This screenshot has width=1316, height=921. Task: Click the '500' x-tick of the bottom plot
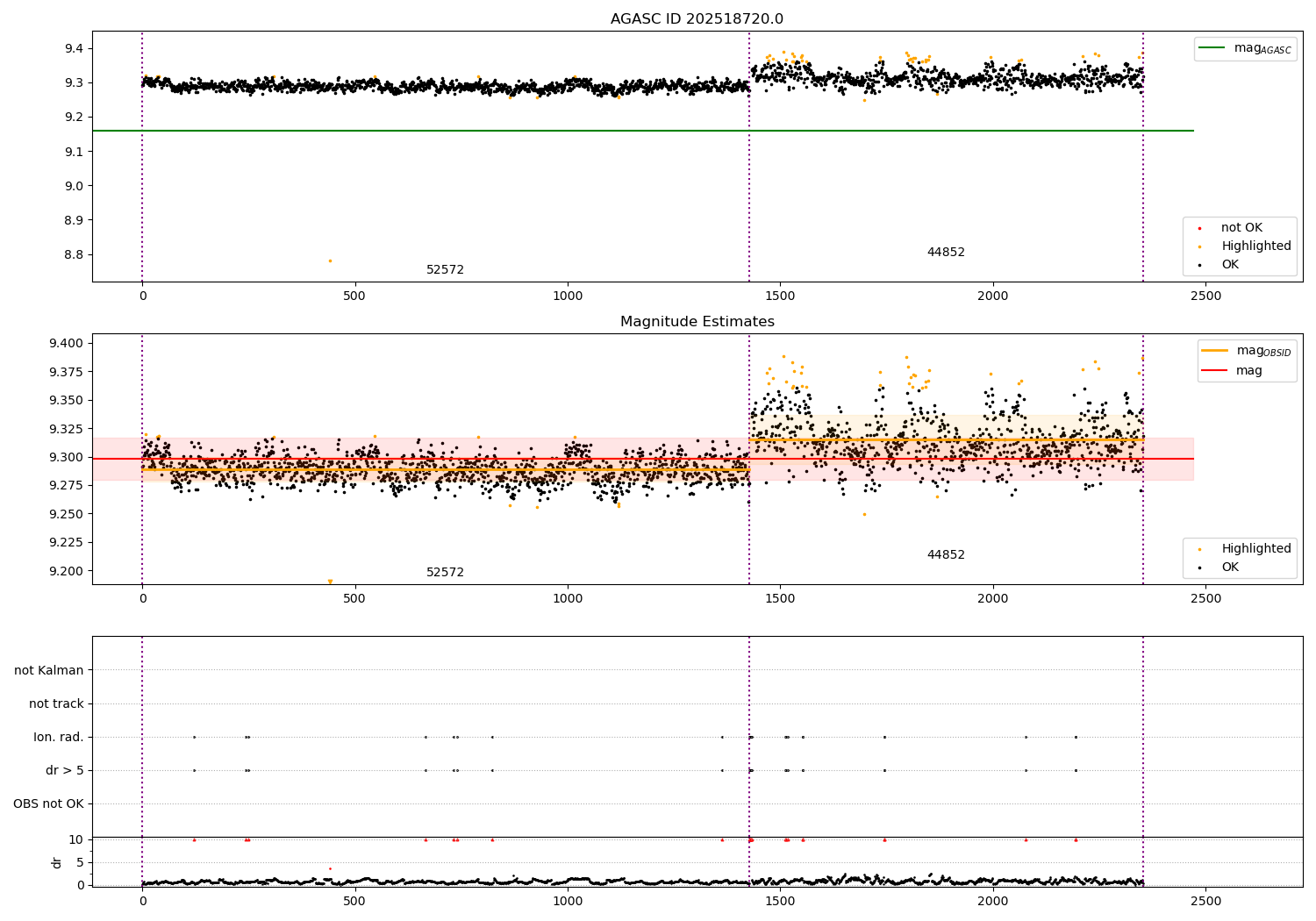click(x=354, y=901)
